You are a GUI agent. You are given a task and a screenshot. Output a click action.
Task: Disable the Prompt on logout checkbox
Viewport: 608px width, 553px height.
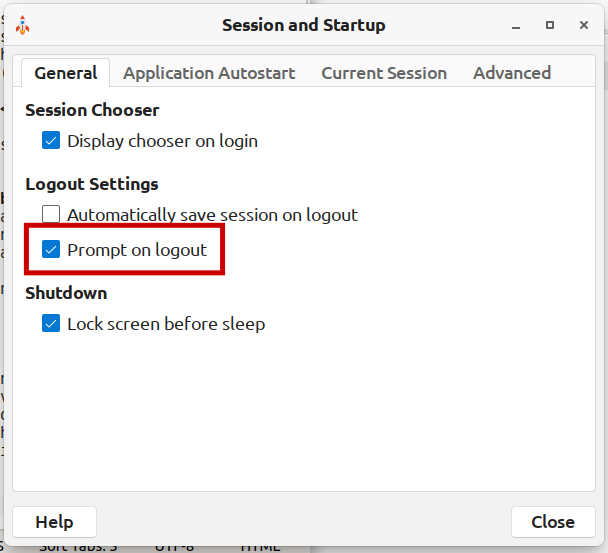click(52, 250)
